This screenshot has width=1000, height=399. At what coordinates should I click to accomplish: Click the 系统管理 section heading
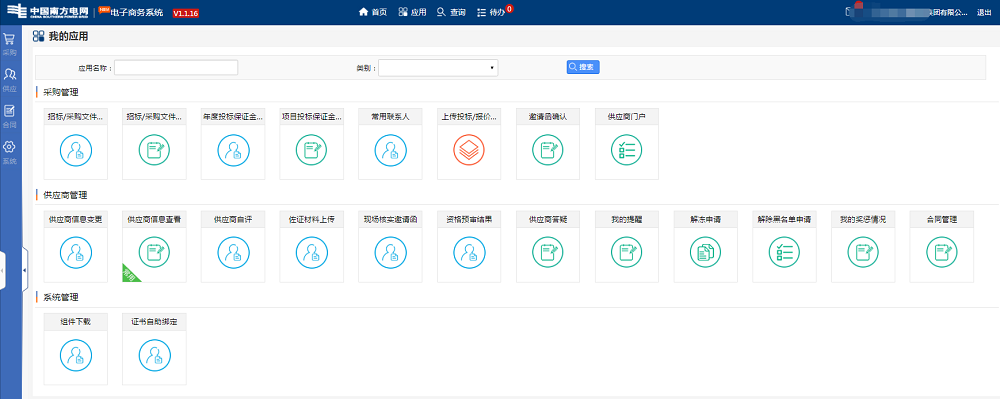(x=61, y=297)
